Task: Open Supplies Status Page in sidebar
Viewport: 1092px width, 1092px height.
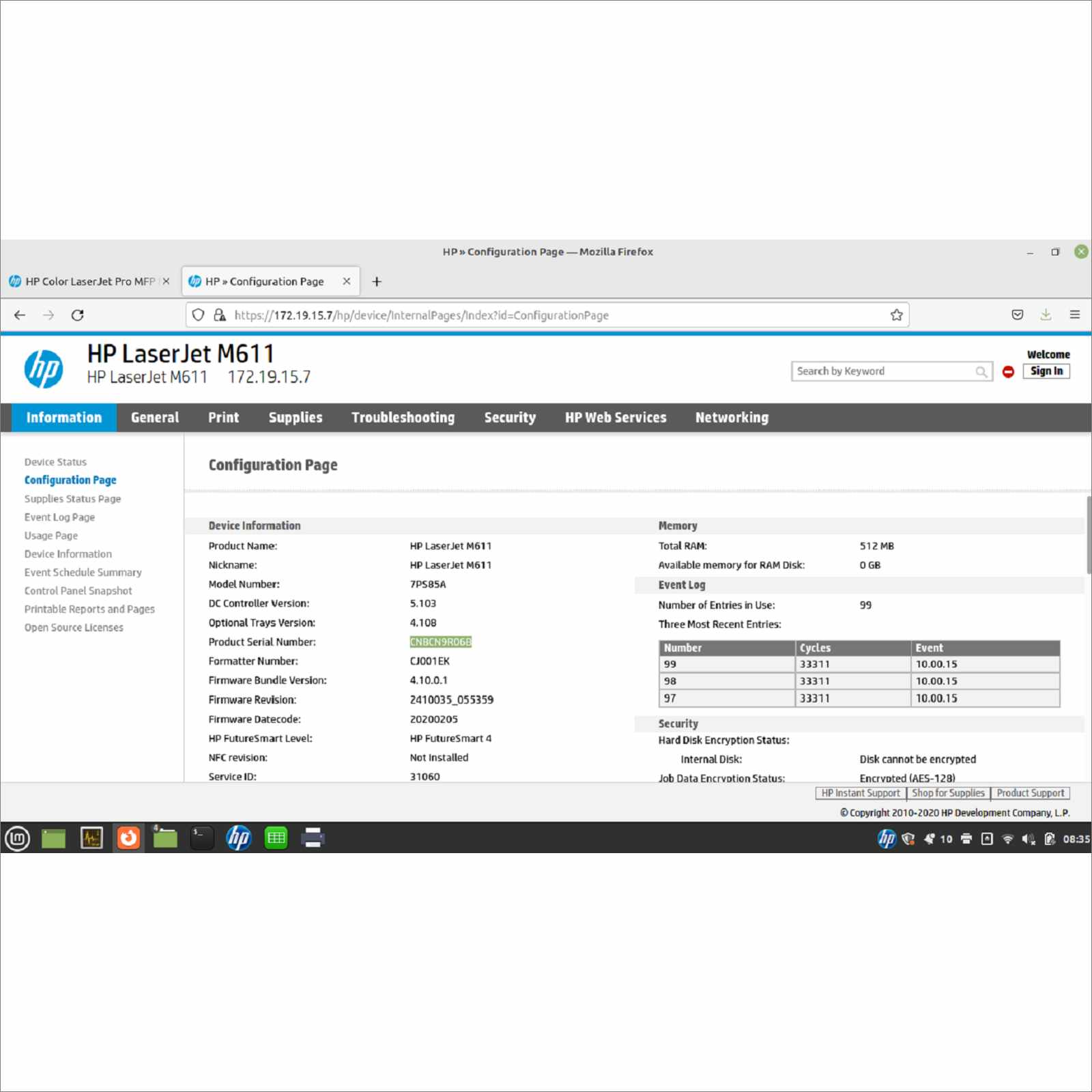Action: (72, 499)
